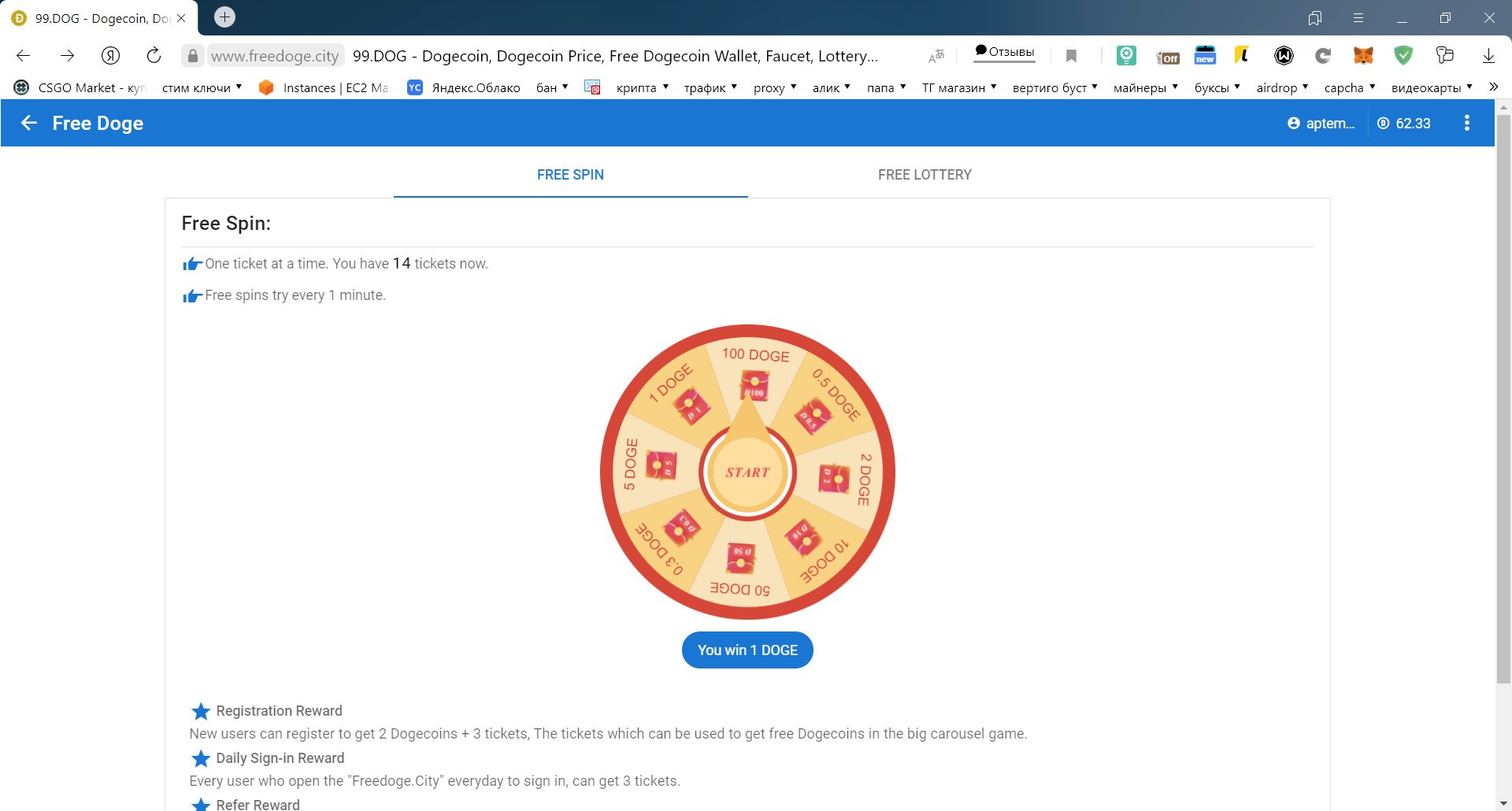Reload the page with the refresh icon

(x=154, y=55)
